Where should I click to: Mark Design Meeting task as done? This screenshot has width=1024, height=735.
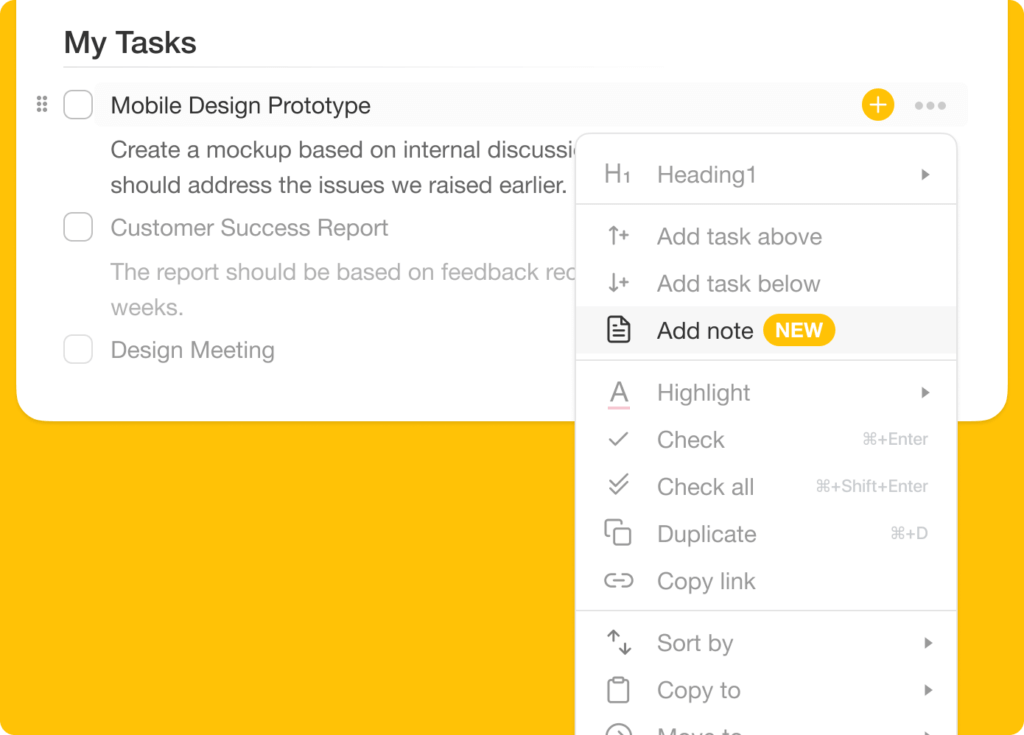point(78,350)
